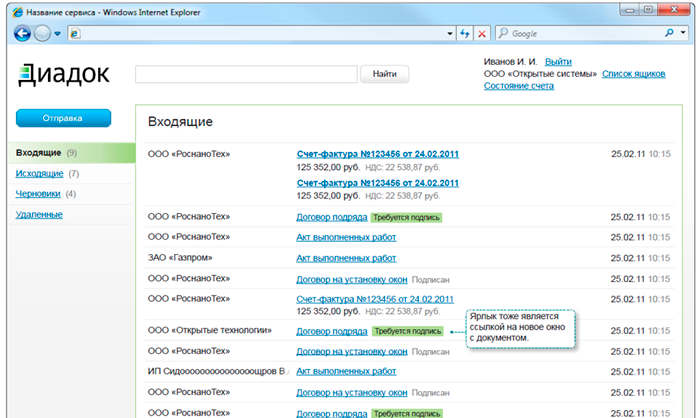700x418 pixels.
Task: Click the ИП Сидоооо...щров sender name
Action: pyautogui.click(x=217, y=372)
